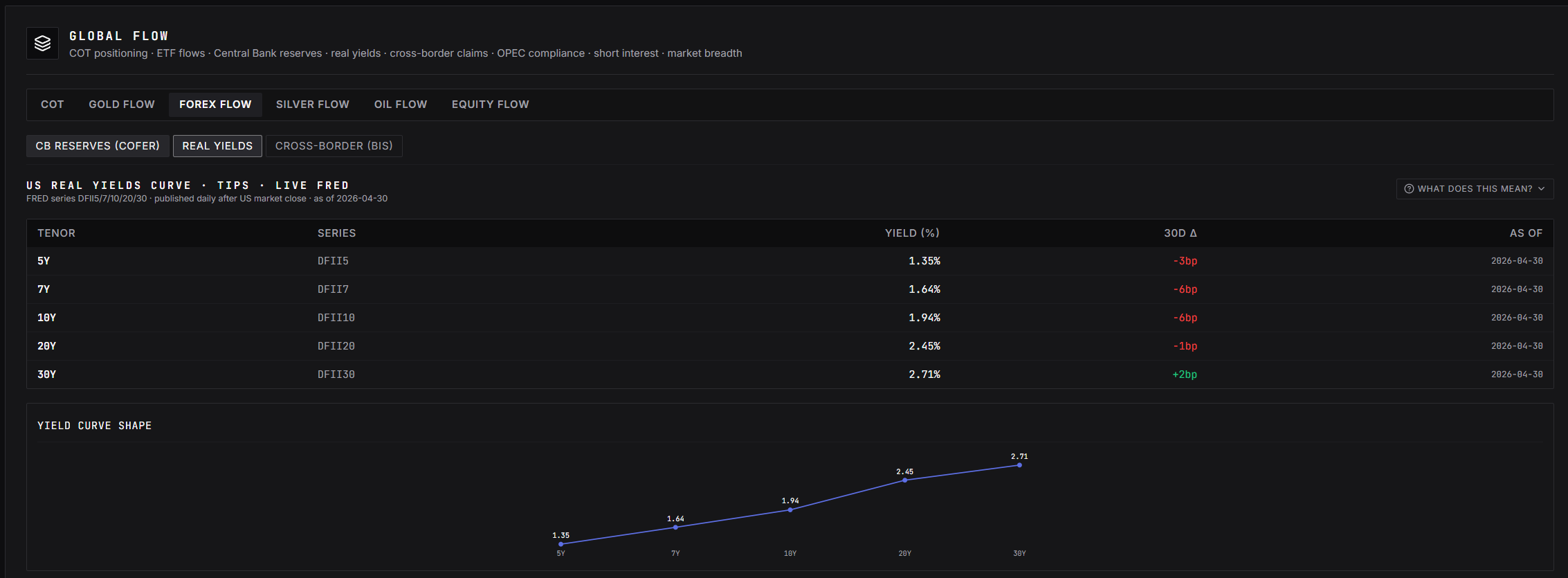Click the Tenor column header
This screenshot has width=1568, height=578.
tap(57, 233)
